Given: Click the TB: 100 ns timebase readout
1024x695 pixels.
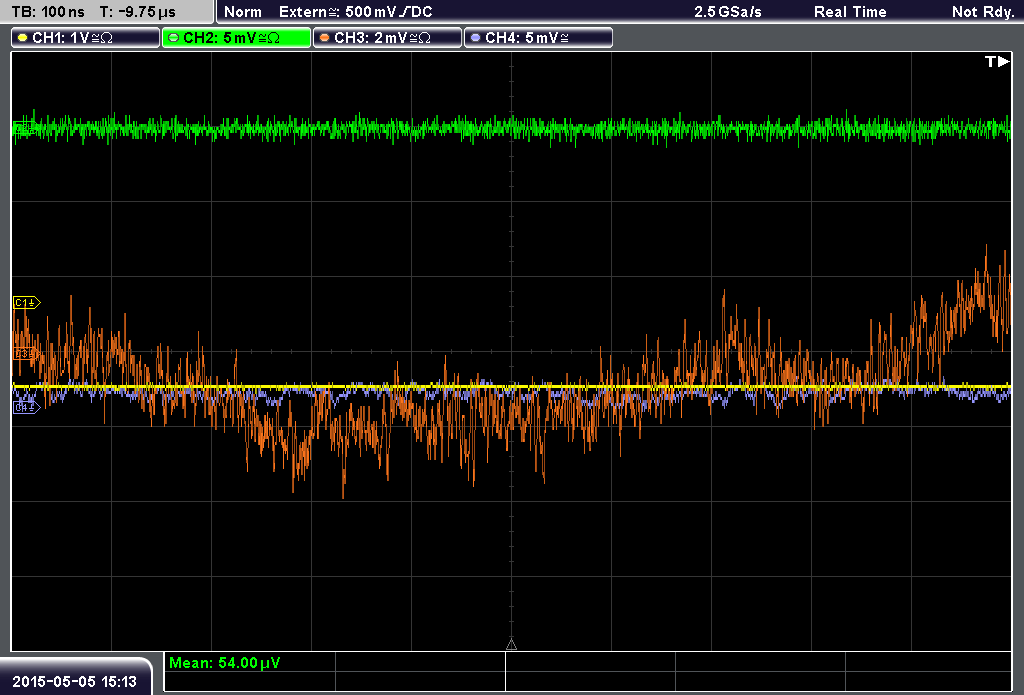Looking at the screenshot, I should 48,12.
